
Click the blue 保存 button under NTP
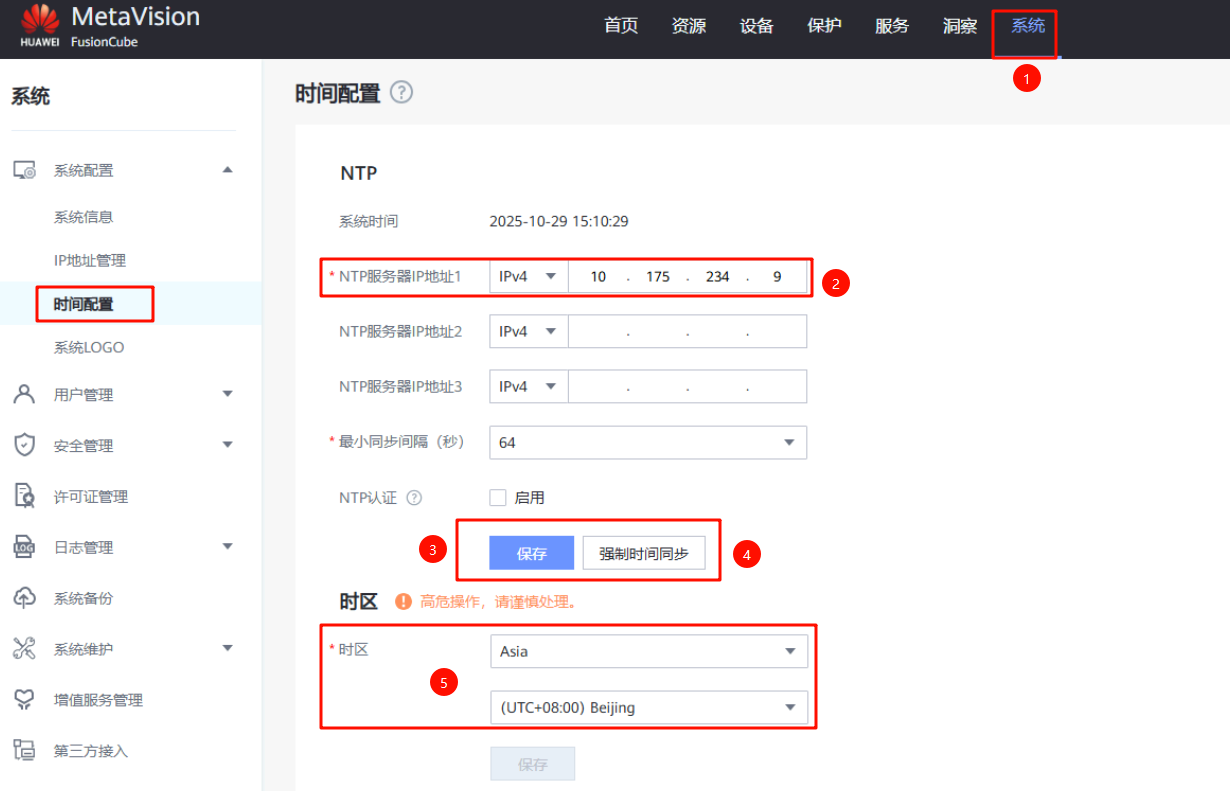tap(531, 553)
